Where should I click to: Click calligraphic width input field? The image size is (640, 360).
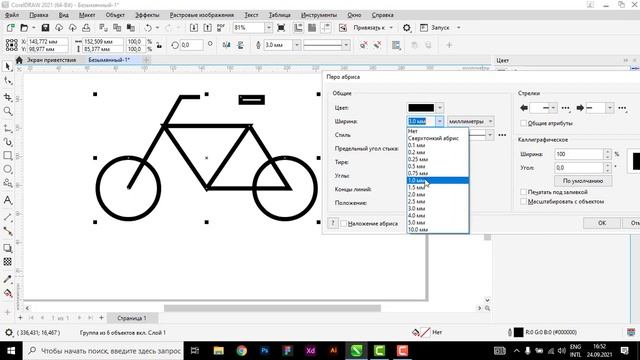[x=578, y=154]
